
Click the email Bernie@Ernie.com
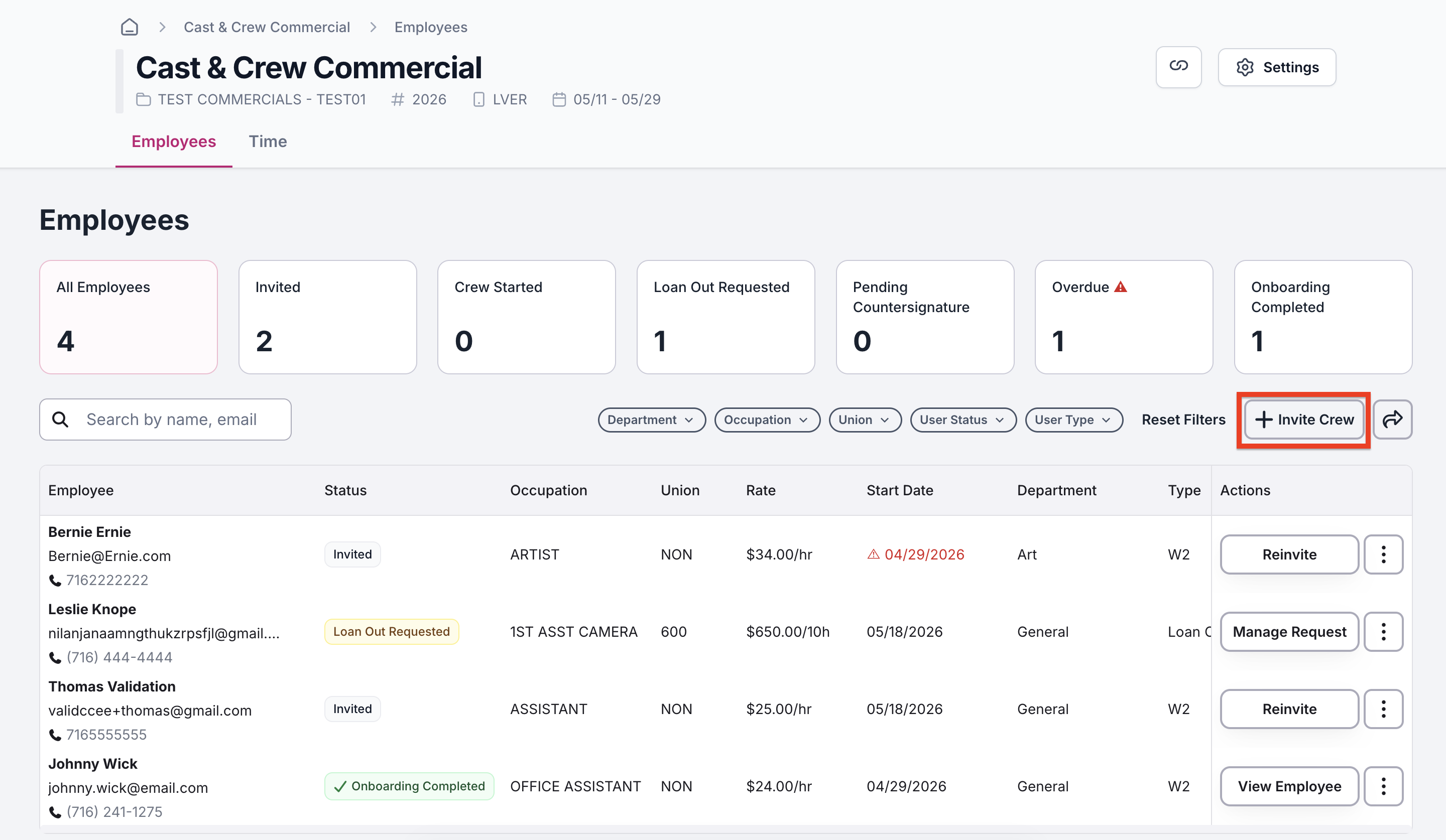[x=109, y=555]
